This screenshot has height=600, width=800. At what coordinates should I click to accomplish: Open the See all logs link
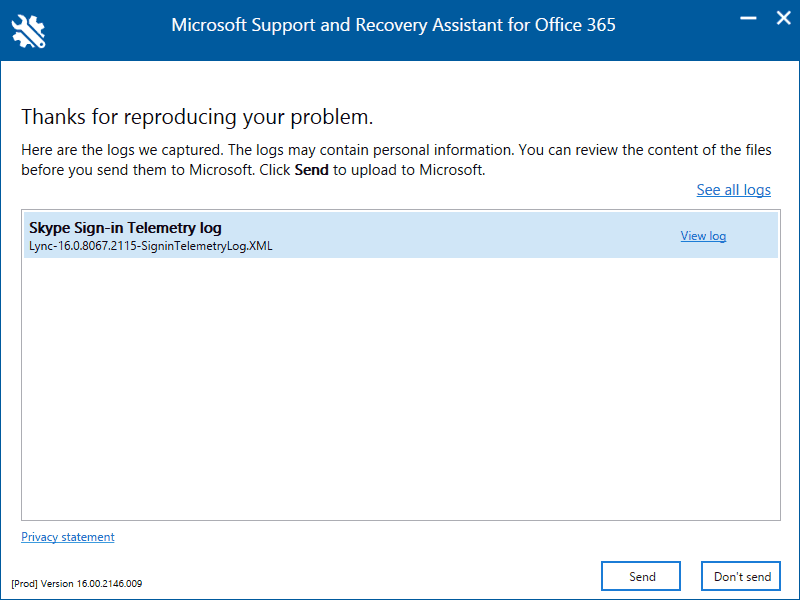point(733,190)
